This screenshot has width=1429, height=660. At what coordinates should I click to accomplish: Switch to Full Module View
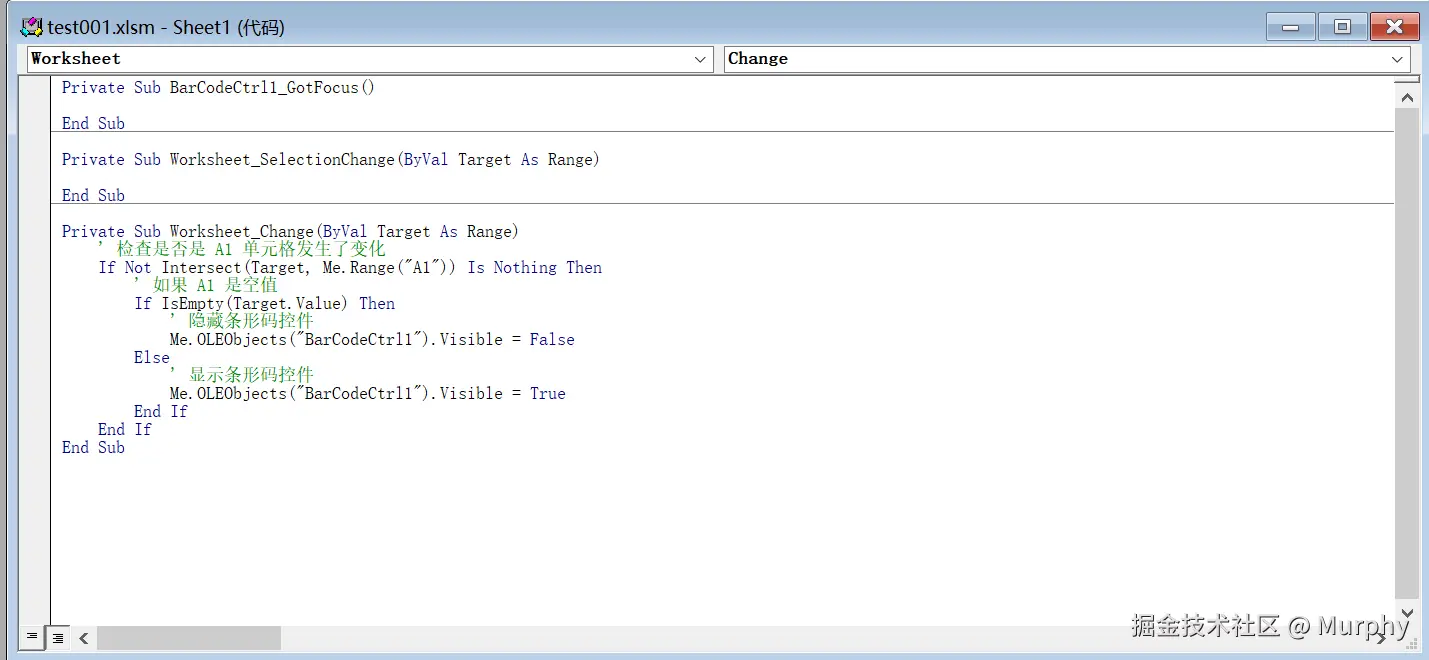click(59, 637)
